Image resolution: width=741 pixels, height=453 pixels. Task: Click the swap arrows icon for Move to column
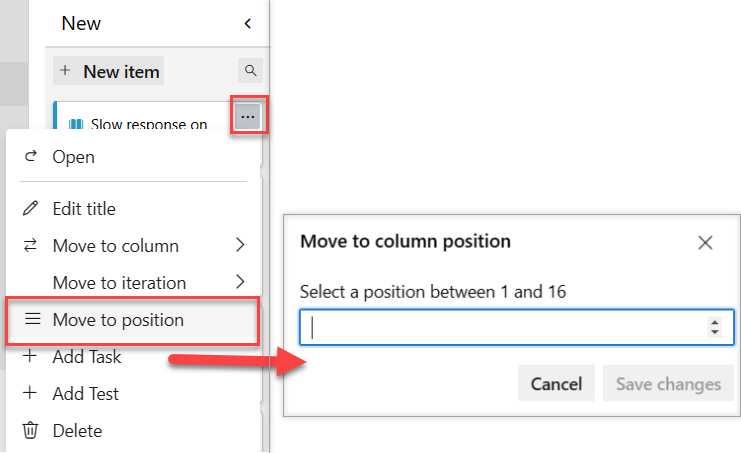click(x=31, y=245)
